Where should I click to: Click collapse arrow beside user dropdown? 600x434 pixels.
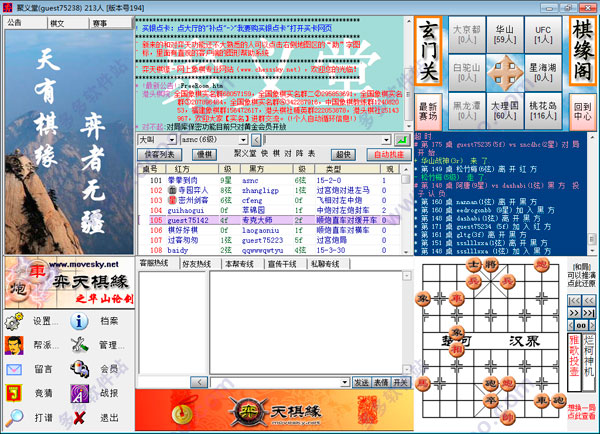[x=256, y=140]
